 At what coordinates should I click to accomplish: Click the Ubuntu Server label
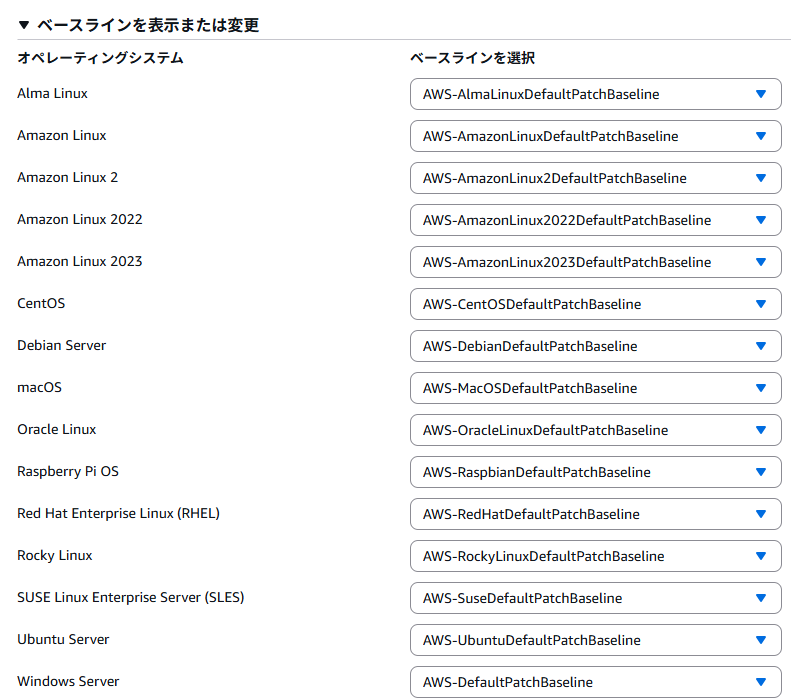click(x=63, y=639)
